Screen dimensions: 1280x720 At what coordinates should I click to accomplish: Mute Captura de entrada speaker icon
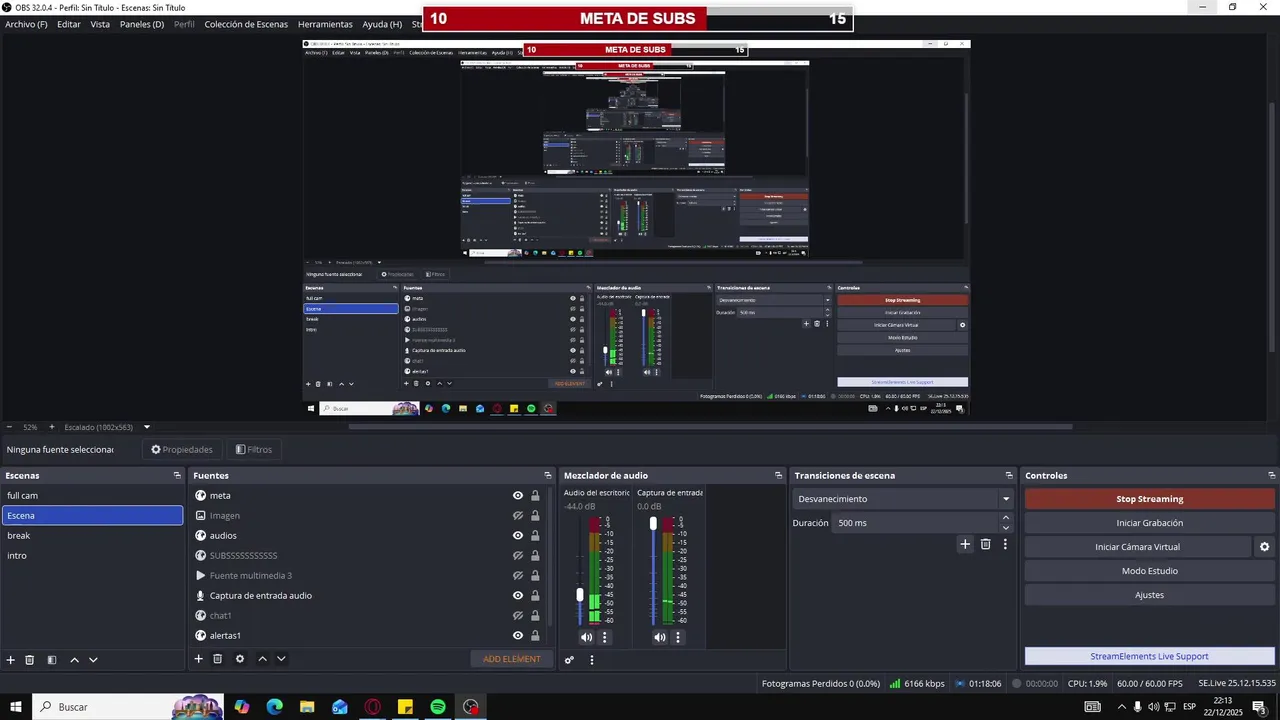660,637
